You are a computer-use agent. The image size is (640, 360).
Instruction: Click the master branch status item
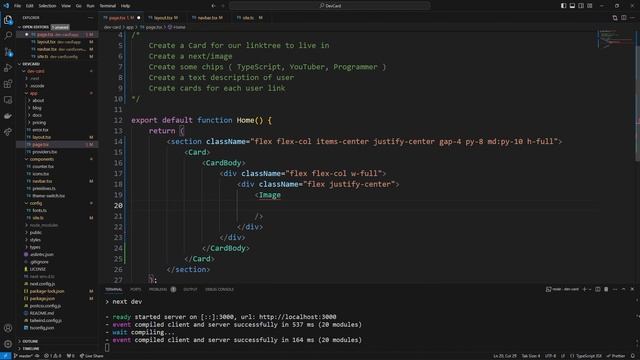click(23, 356)
